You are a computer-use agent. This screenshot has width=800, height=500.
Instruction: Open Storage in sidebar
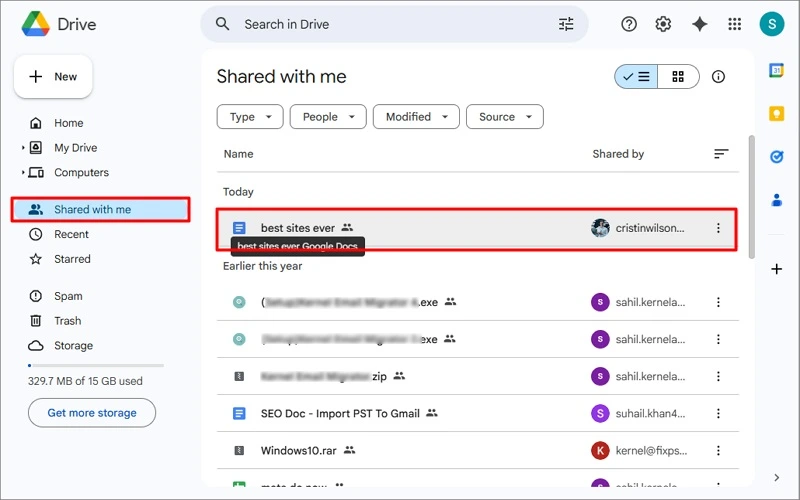click(73, 345)
